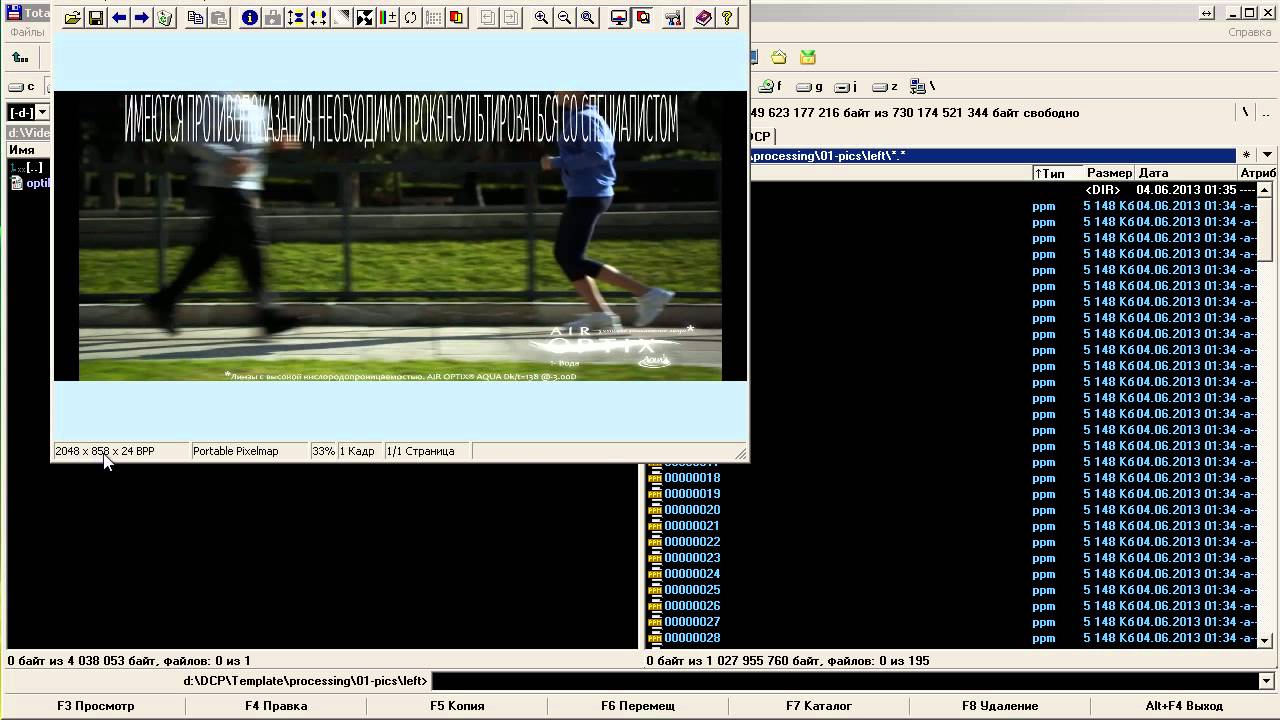This screenshot has height=720, width=1280.
Task: Click the purple book icon in the viewer toolbar
Action: pos(704,18)
